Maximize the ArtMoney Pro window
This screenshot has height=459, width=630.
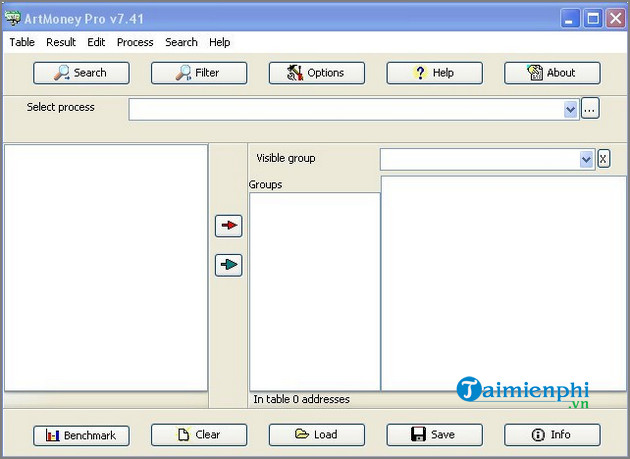coord(593,18)
